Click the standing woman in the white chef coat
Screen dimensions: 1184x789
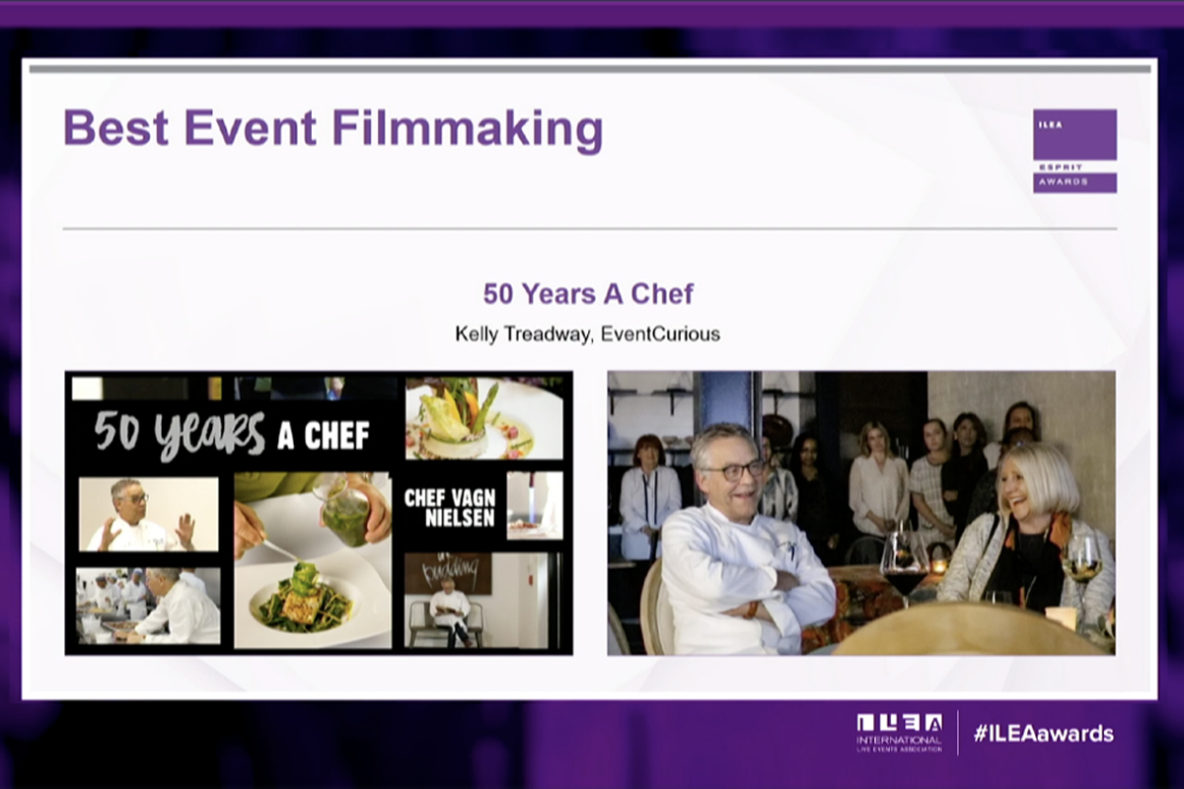click(x=648, y=495)
